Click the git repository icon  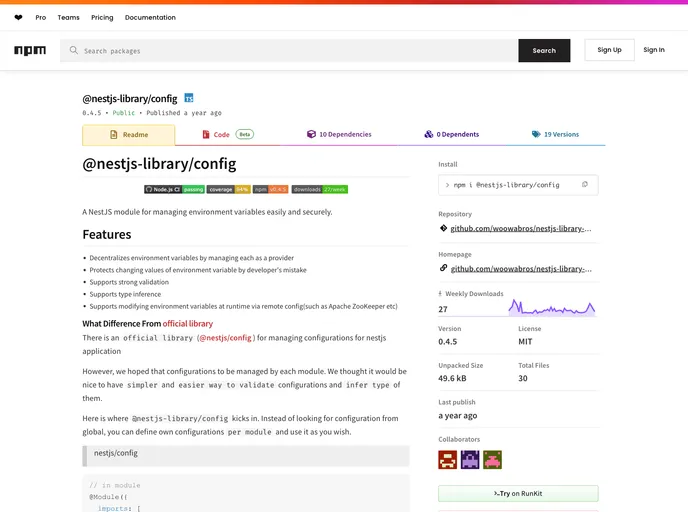pyautogui.click(x=443, y=228)
